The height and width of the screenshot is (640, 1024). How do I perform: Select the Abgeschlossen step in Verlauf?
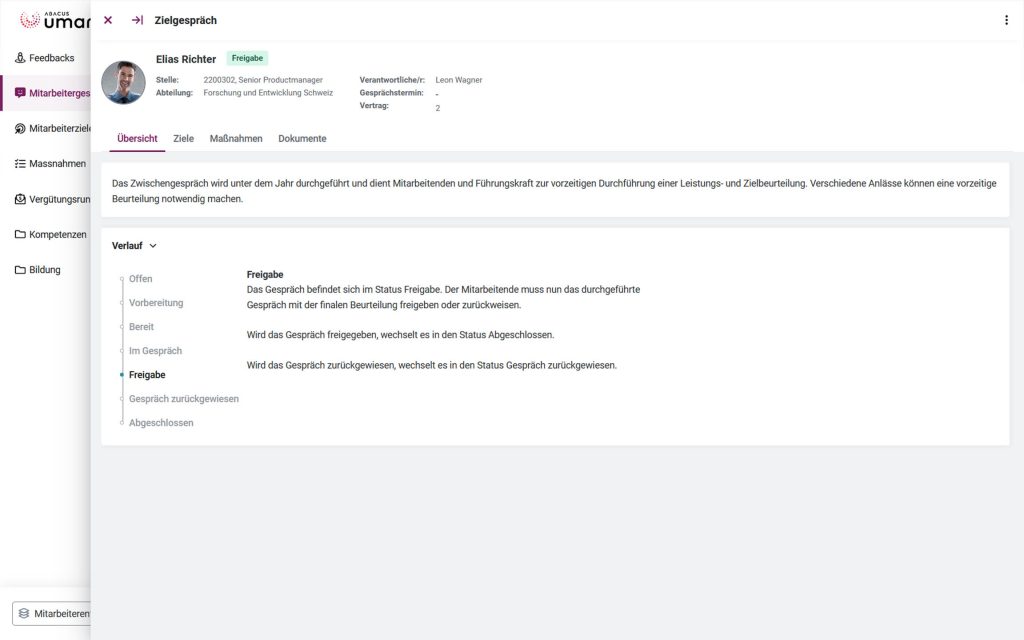(161, 423)
